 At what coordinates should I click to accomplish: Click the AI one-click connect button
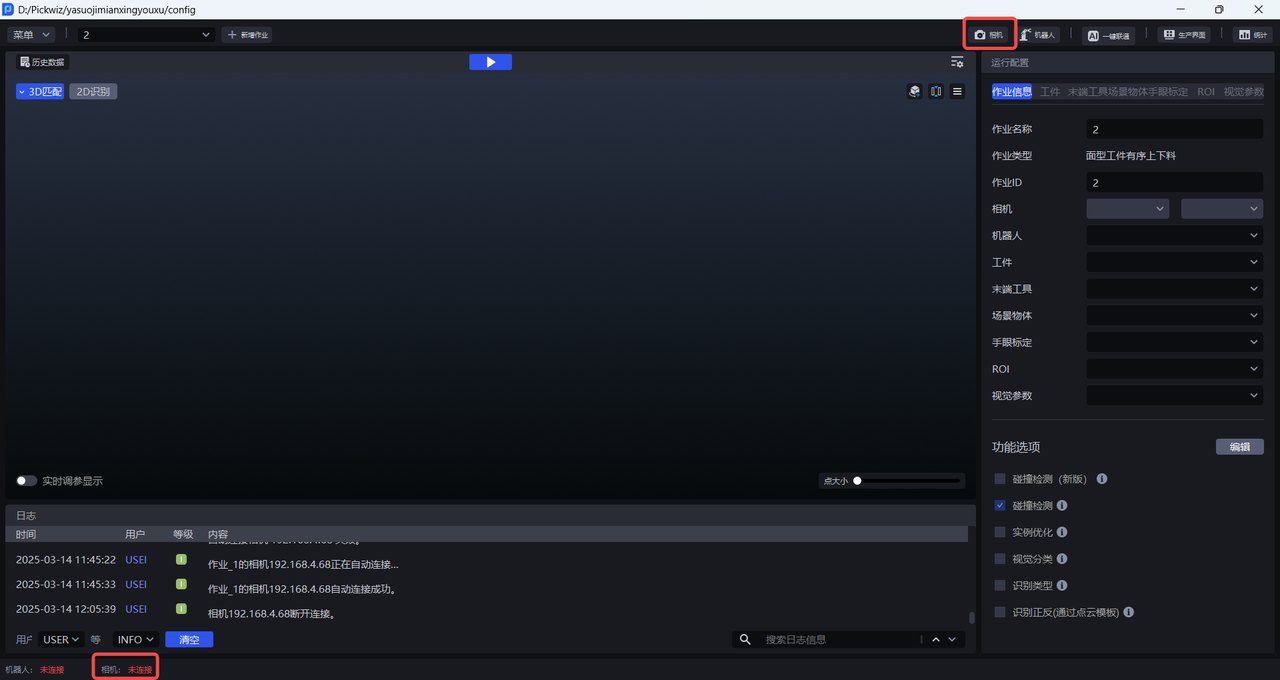(1108, 35)
